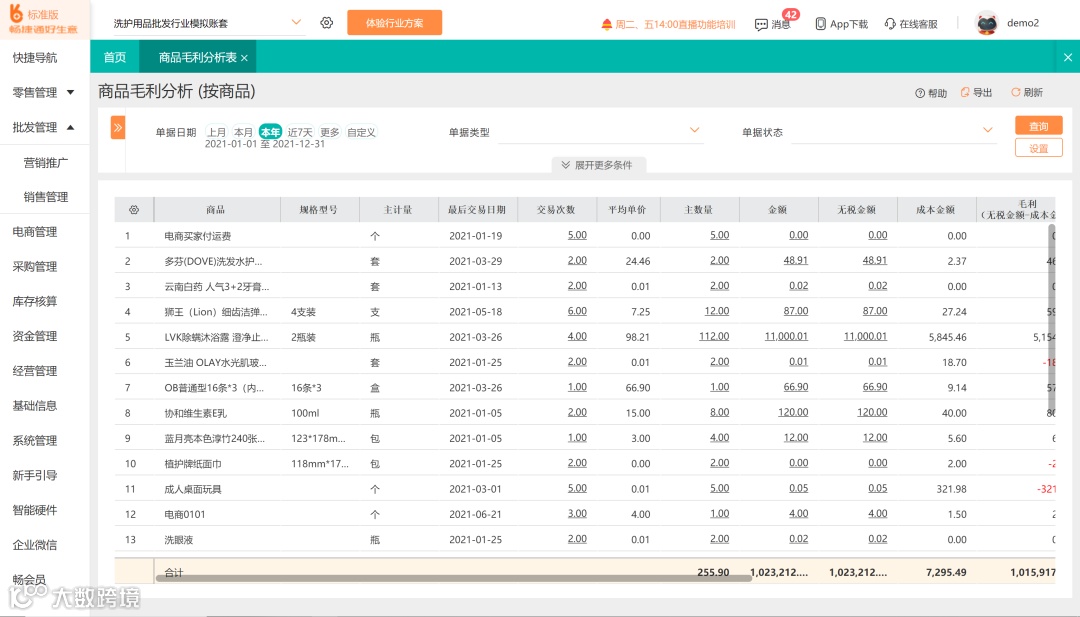Open the messages chat icon
The height and width of the screenshot is (617, 1080).
click(x=761, y=24)
